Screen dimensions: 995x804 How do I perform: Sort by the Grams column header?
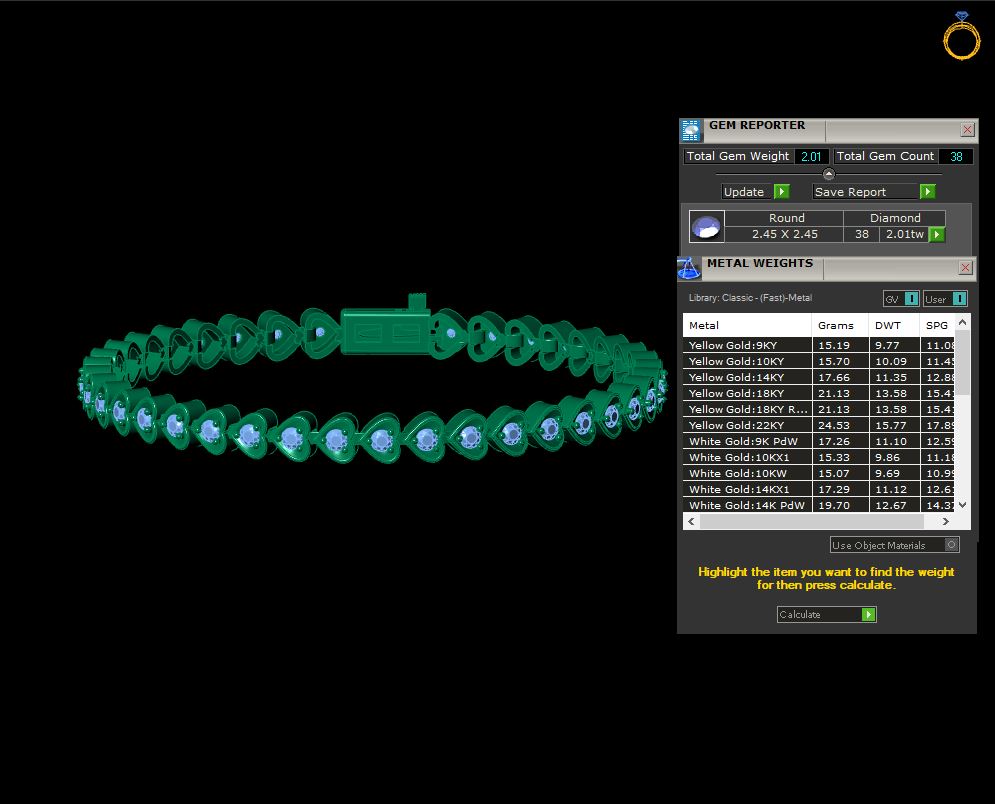pyautogui.click(x=840, y=326)
